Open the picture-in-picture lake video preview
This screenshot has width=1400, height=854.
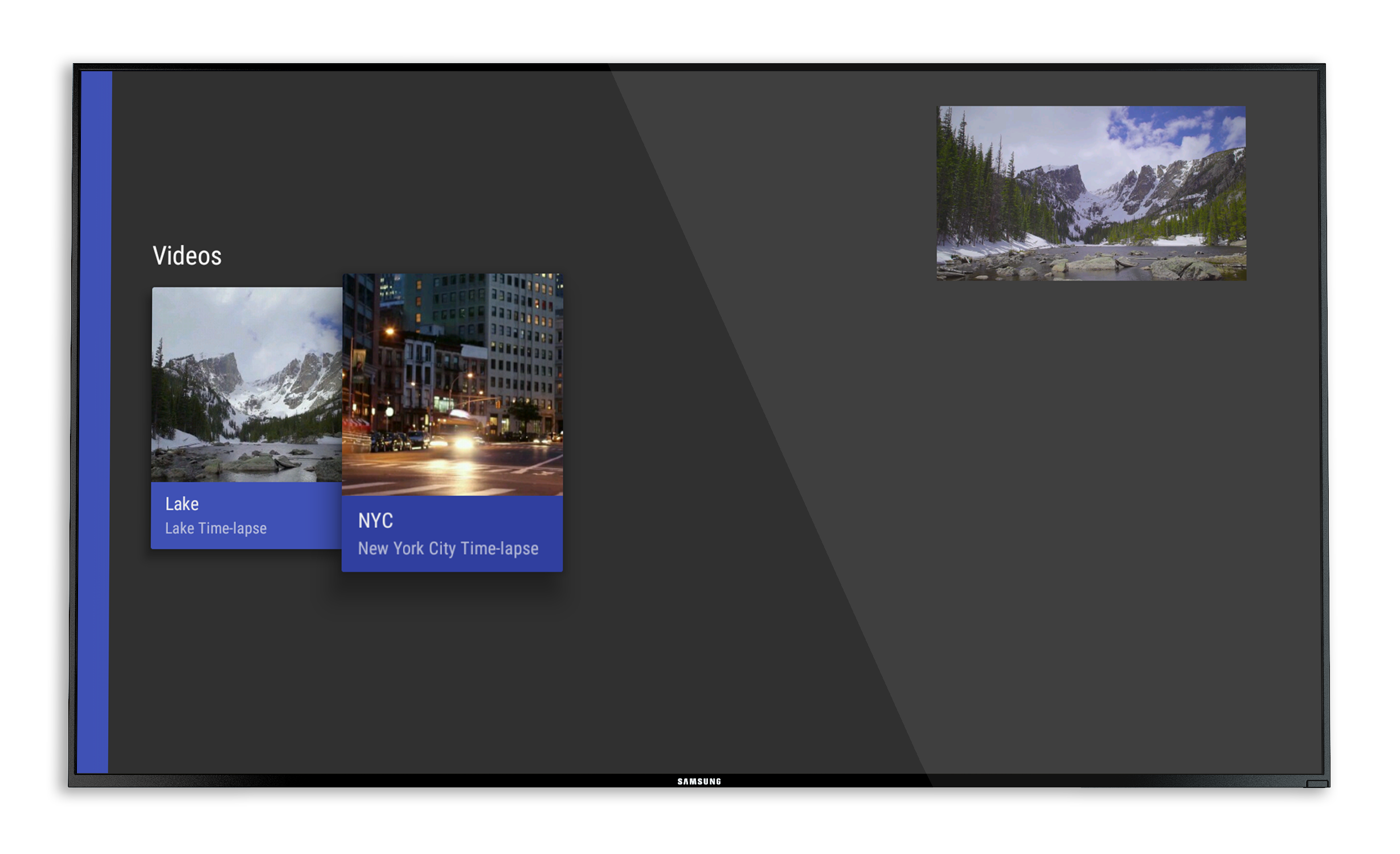click(1091, 193)
